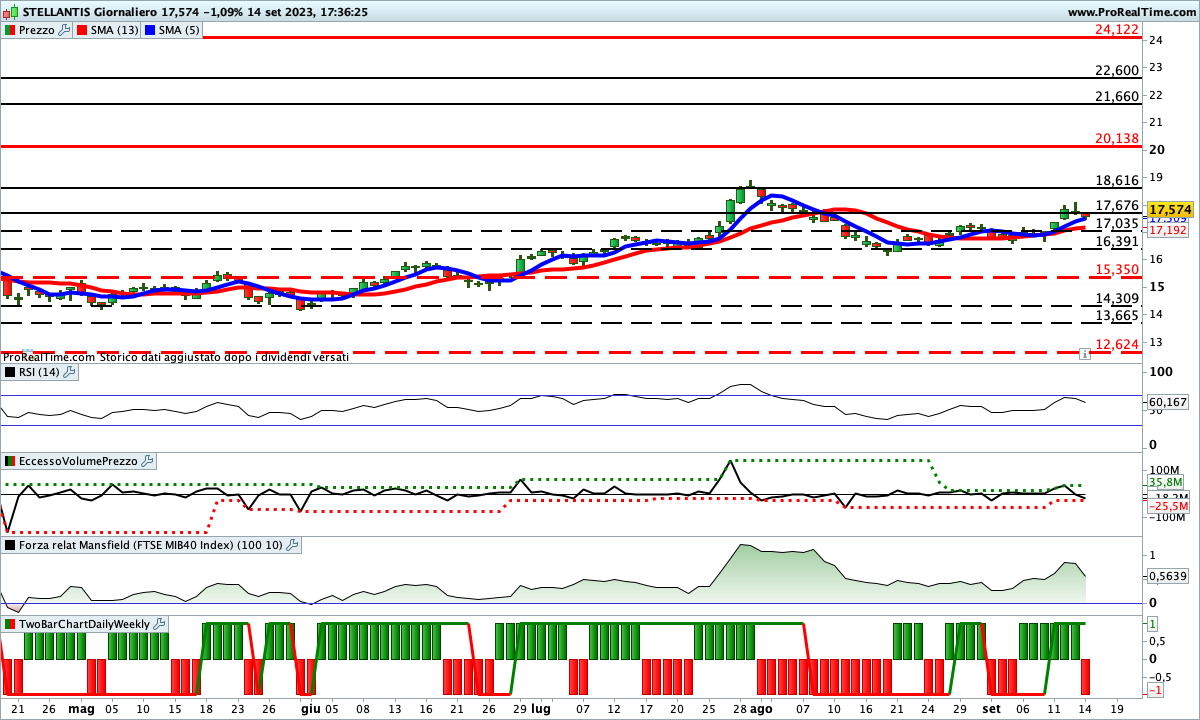The width and height of the screenshot is (1200, 720).
Task: Click the black RSI (14) color swatch
Action: tap(10, 372)
